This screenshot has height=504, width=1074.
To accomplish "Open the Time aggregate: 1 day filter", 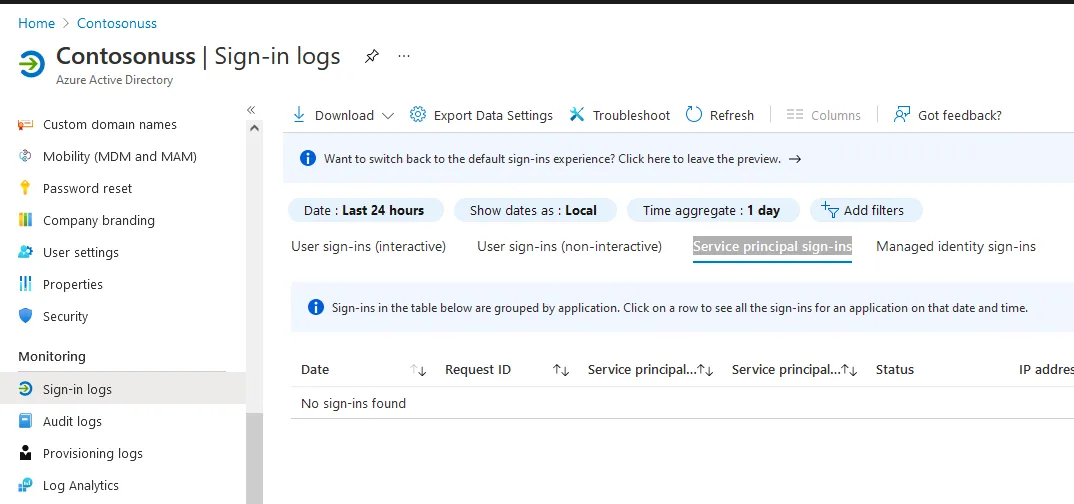I will (x=713, y=210).
